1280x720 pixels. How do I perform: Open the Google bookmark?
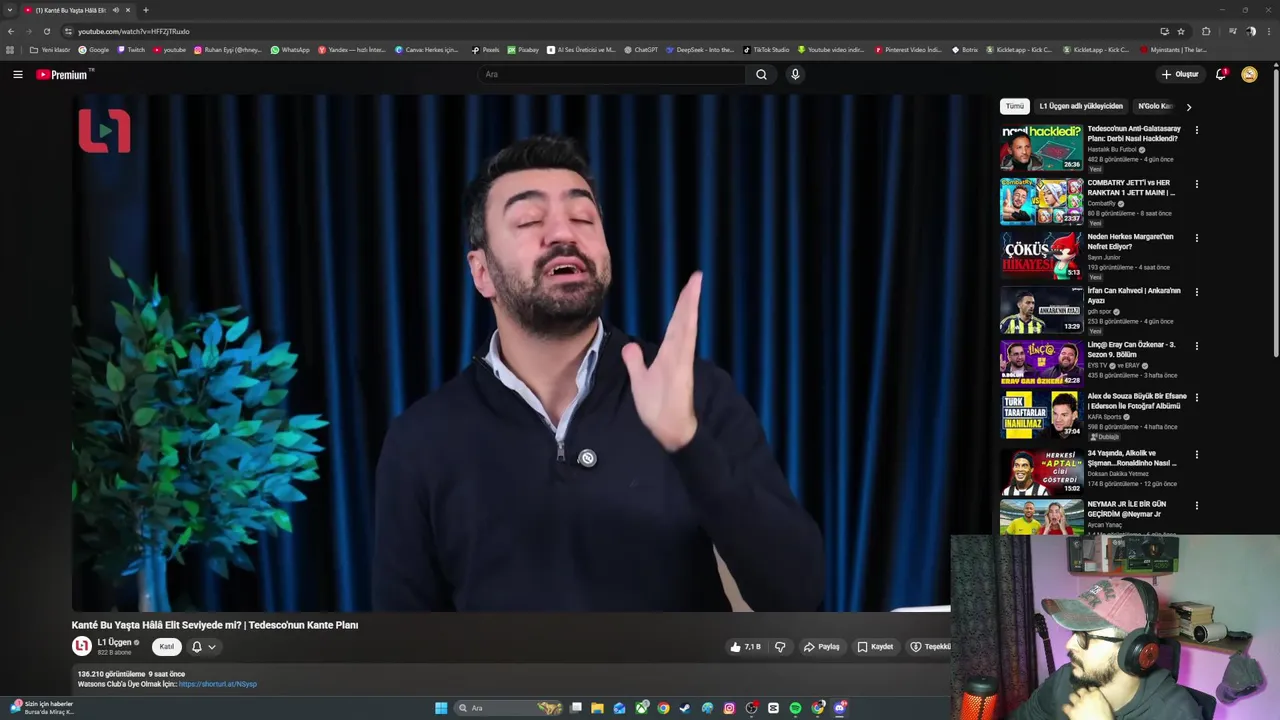coord(94,49)
